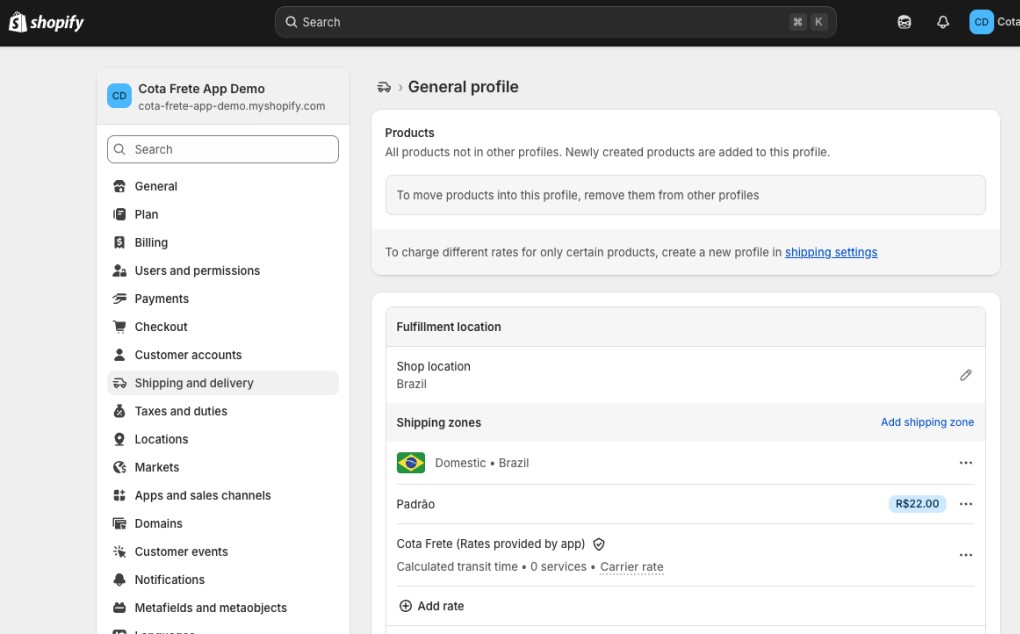Open Taxes and duties settings
Viewport: 1020px width, 634px height.
pyautogui.click(x=181, y=411)
